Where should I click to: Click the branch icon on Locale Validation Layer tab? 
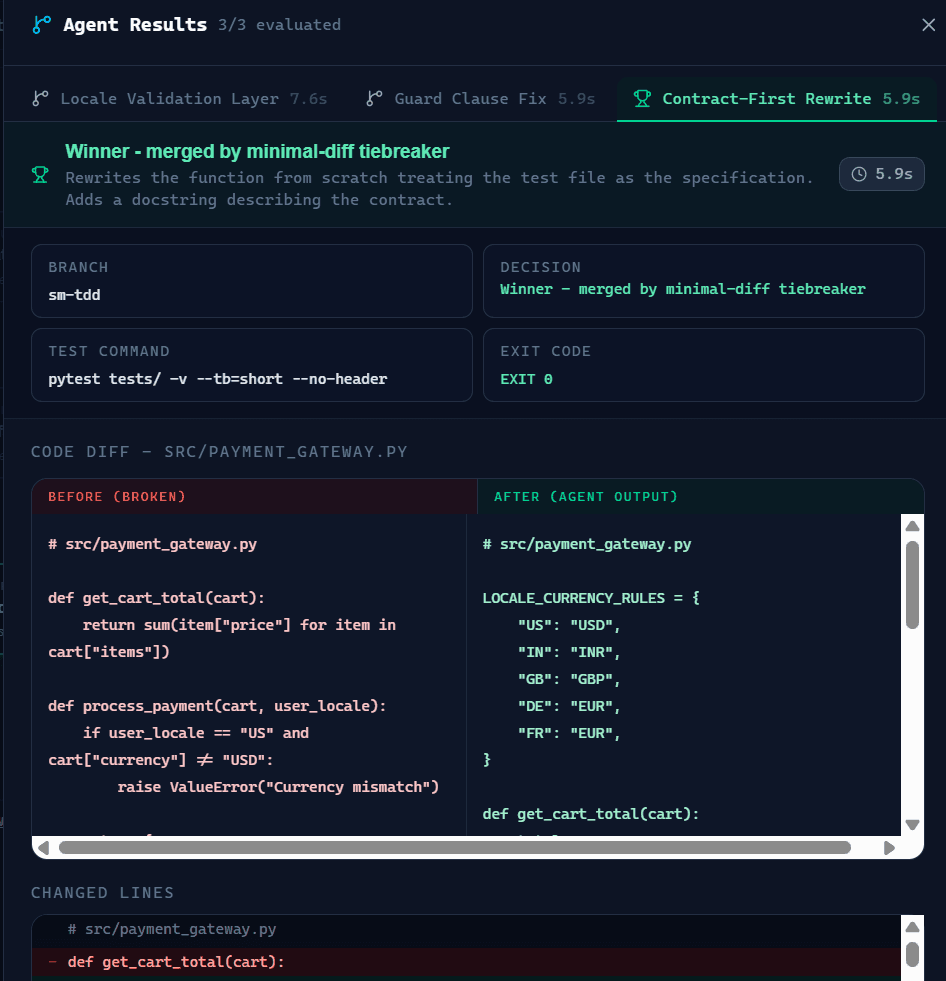[40, 98]
